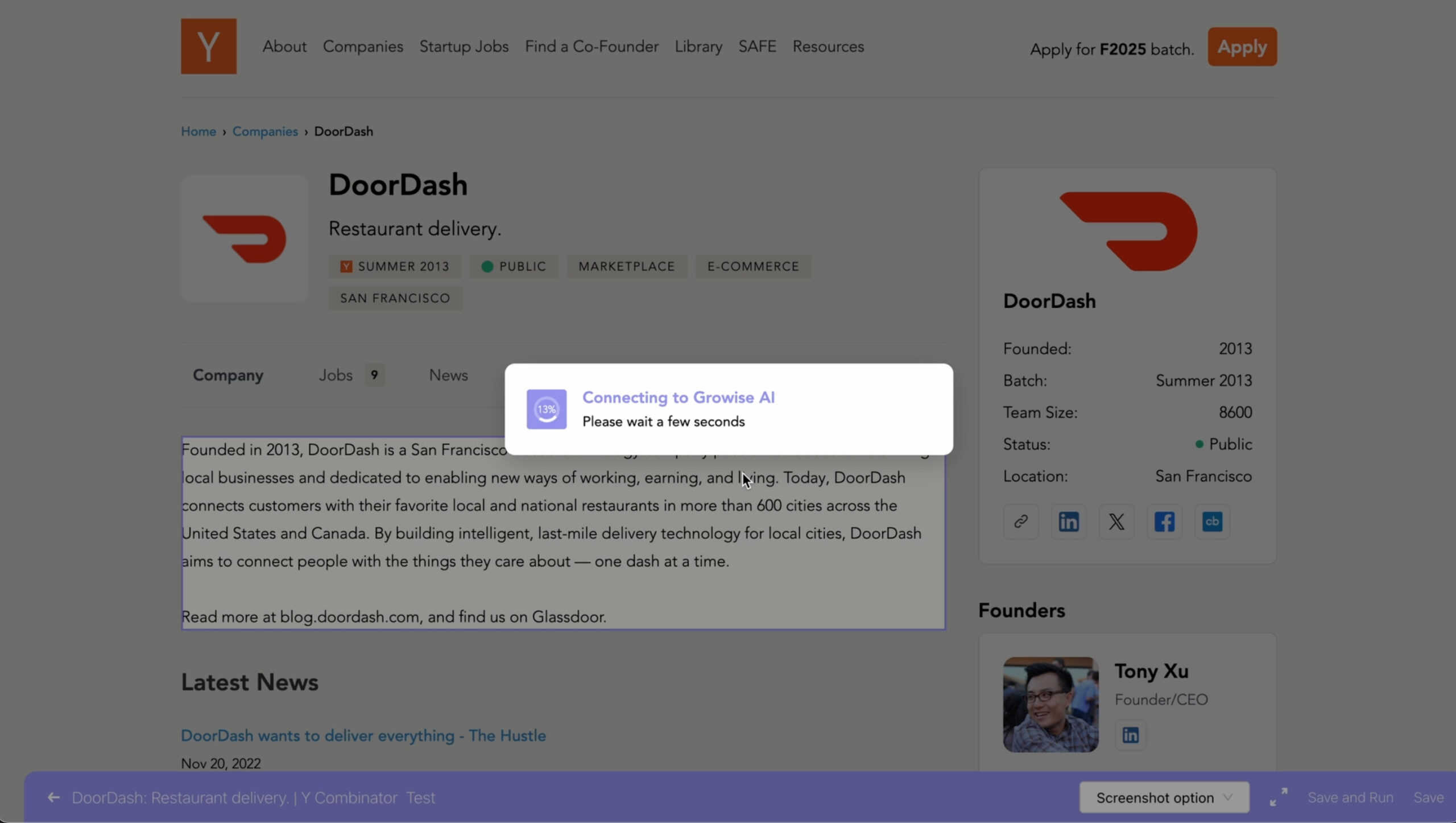The width and height of the screenshot is (1456, 823).
Task: Click Founded value 2013
Action: (1235, 348)
